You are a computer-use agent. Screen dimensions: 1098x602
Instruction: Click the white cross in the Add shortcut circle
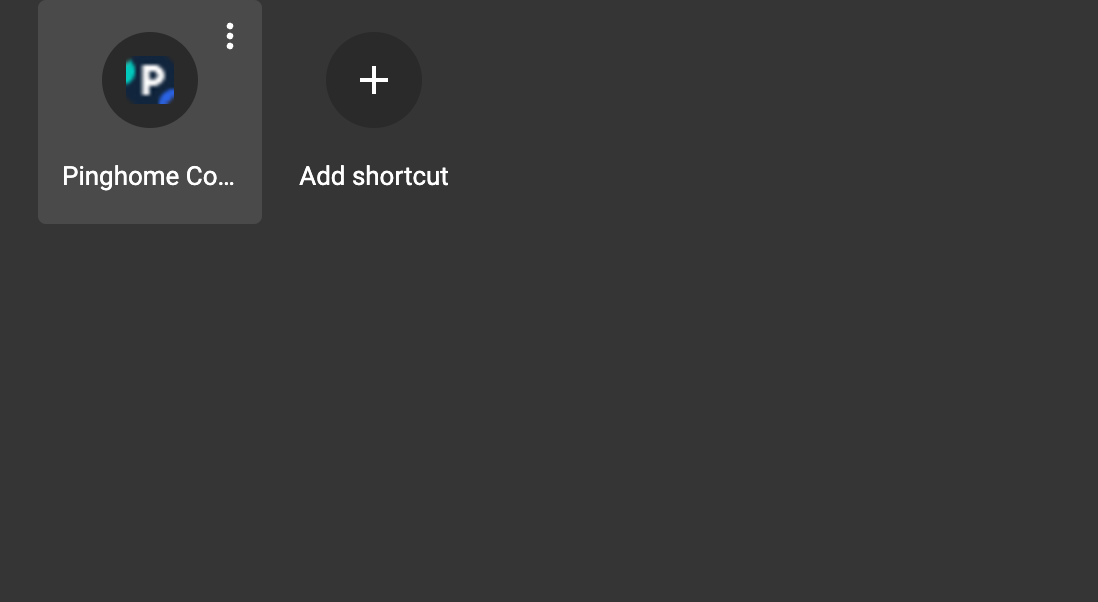click(x=374, y=80)
